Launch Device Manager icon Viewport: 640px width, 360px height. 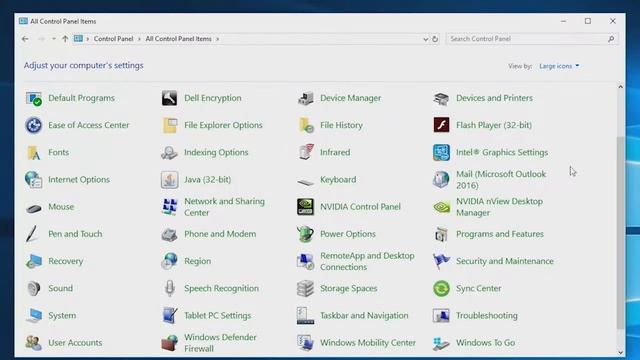pyautogui.click(x=305, y=98)
